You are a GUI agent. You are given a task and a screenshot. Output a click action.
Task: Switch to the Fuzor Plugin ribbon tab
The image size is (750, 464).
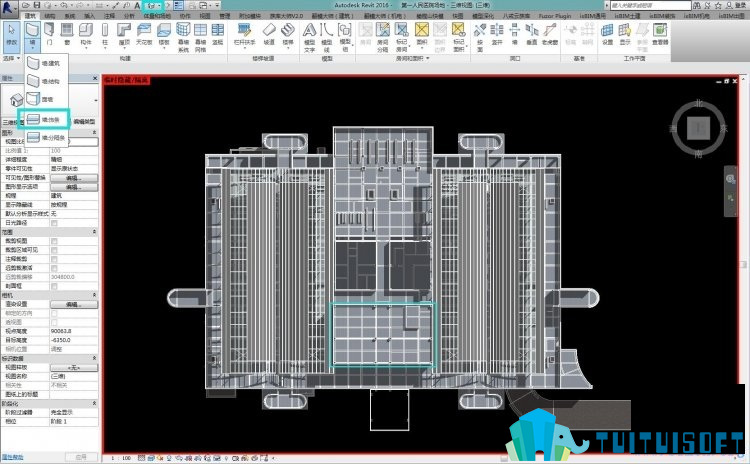pos(555,16)
